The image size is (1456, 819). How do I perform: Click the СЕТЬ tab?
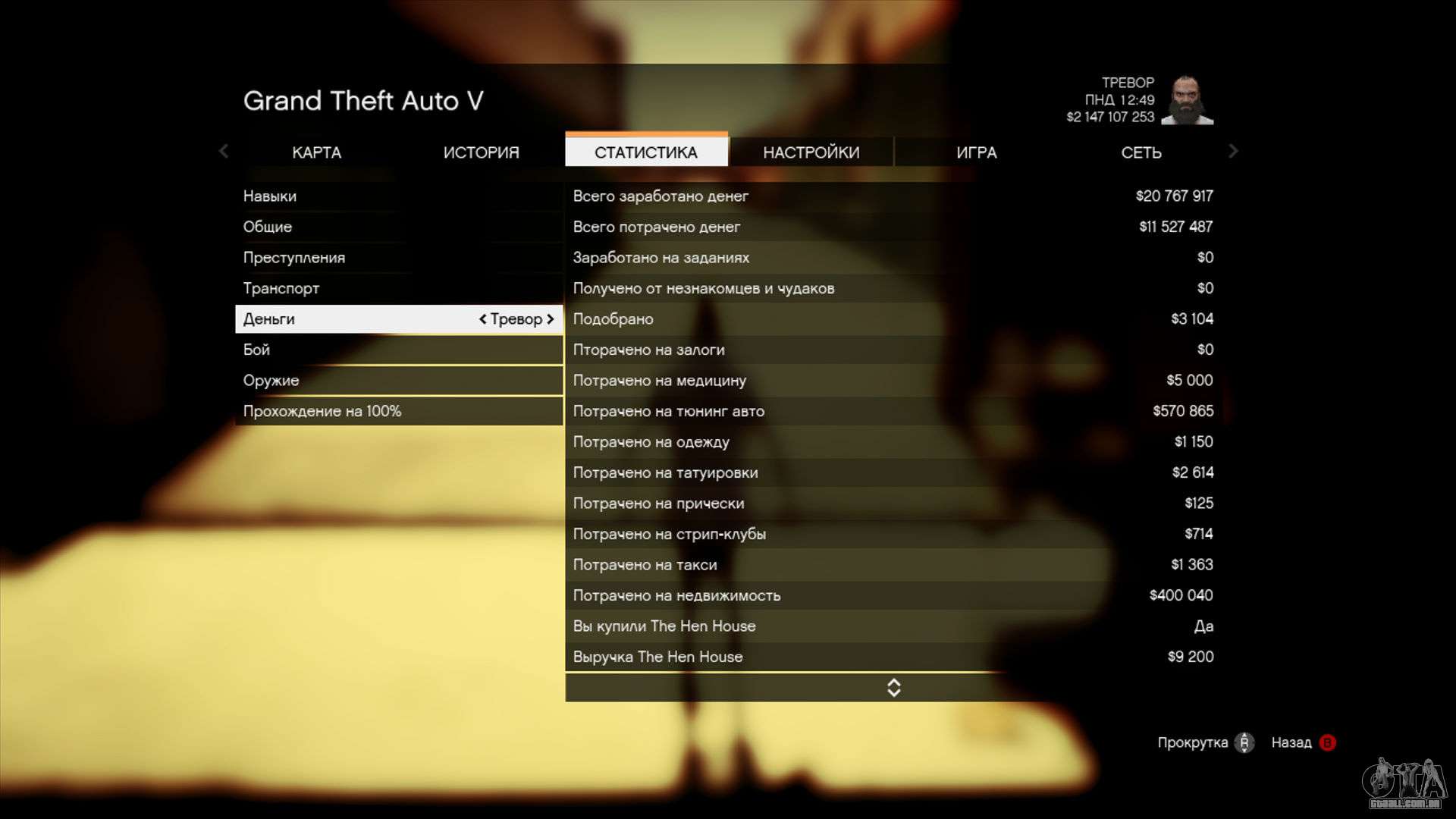(1141, 152)
